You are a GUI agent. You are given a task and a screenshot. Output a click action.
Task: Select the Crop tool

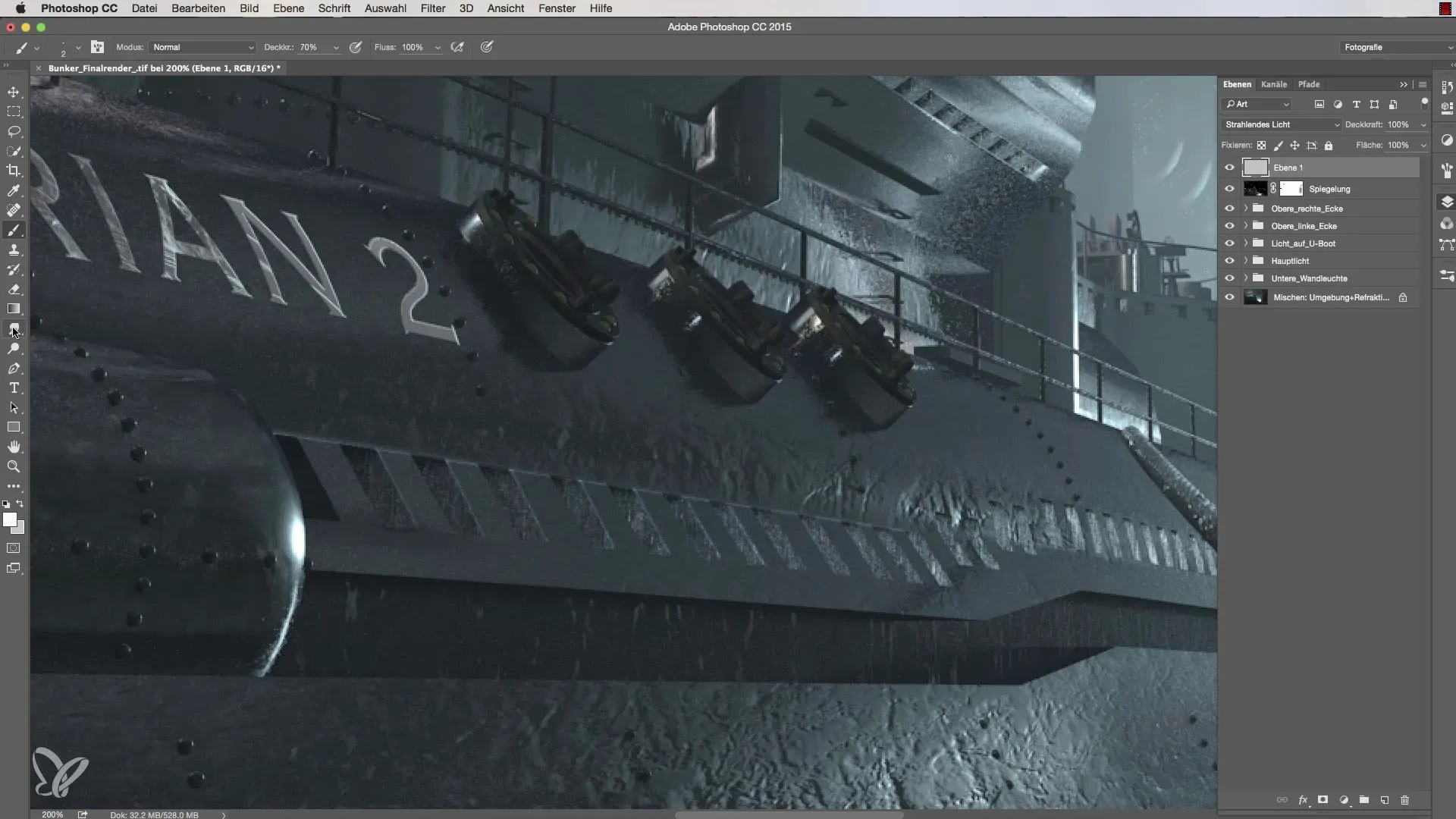click(14, 171)
